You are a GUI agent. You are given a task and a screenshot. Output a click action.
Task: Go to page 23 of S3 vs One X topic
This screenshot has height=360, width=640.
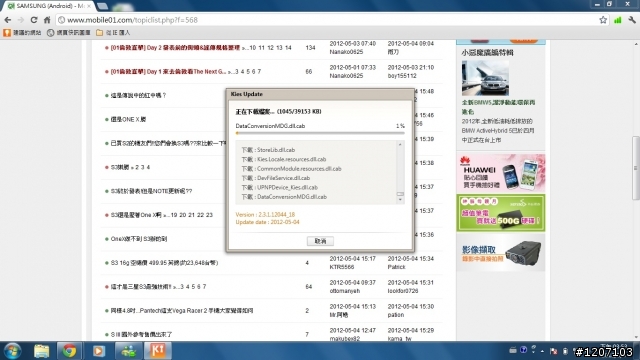click(209, 215)
